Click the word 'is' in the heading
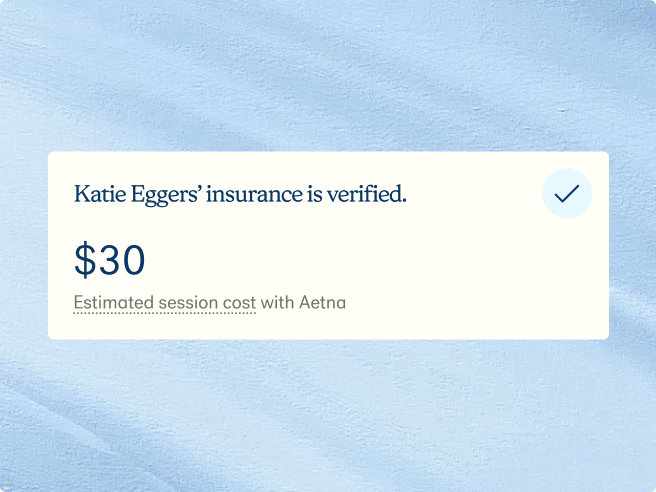This screenshot has width=656, height=492. 314,195
